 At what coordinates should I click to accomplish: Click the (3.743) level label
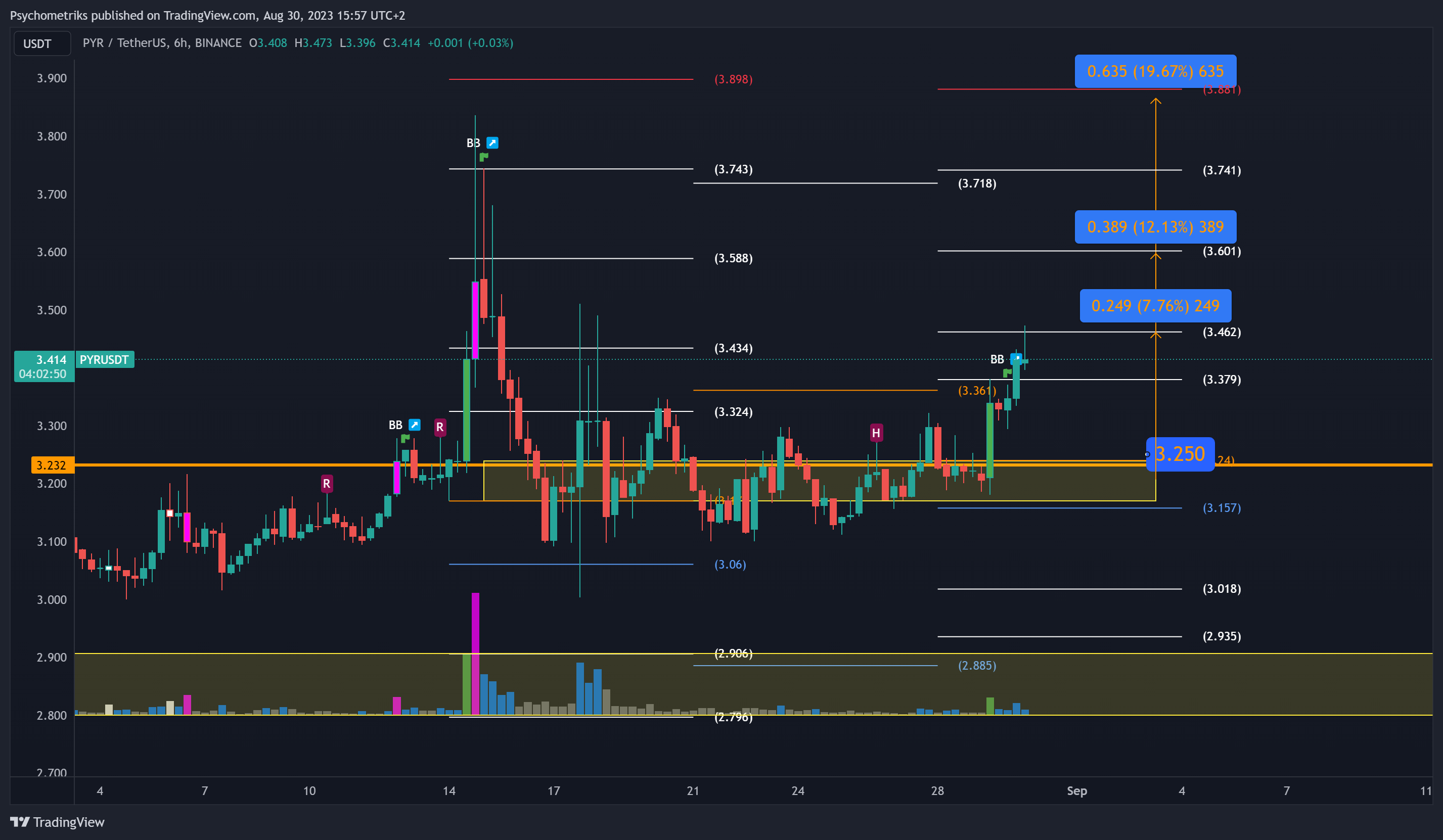[734, 169]
